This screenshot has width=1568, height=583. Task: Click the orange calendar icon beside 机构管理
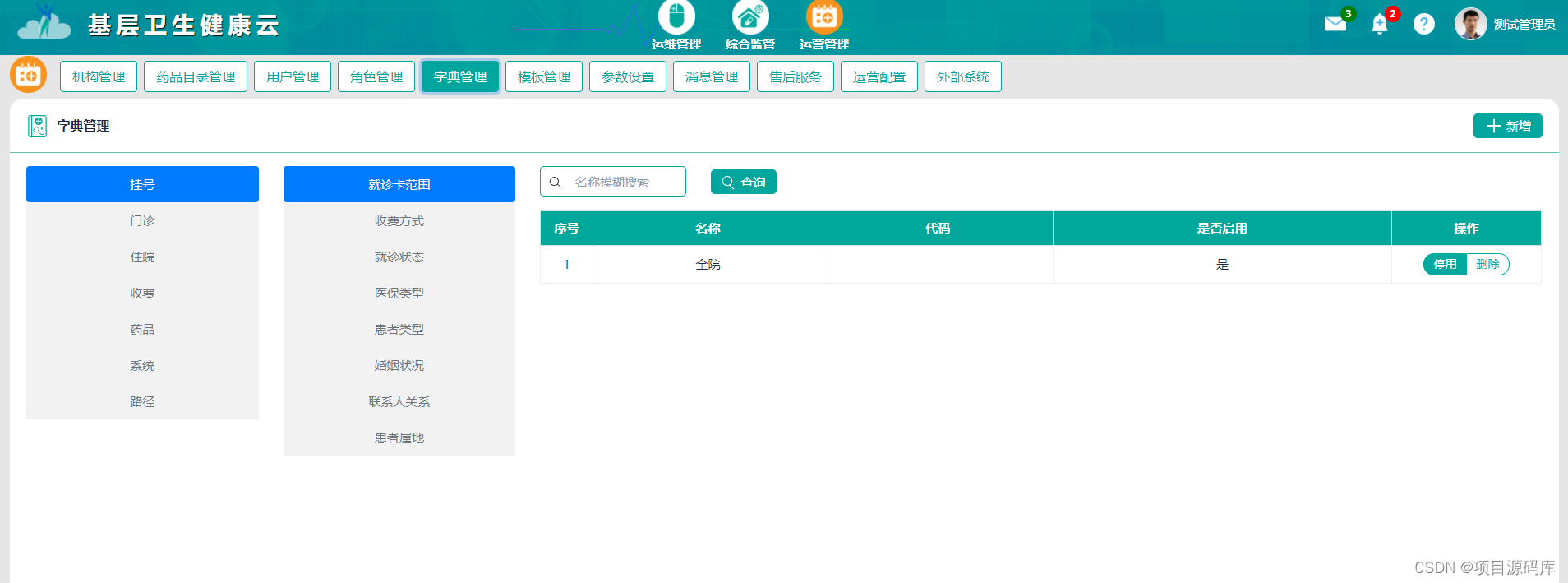[28, 75]
